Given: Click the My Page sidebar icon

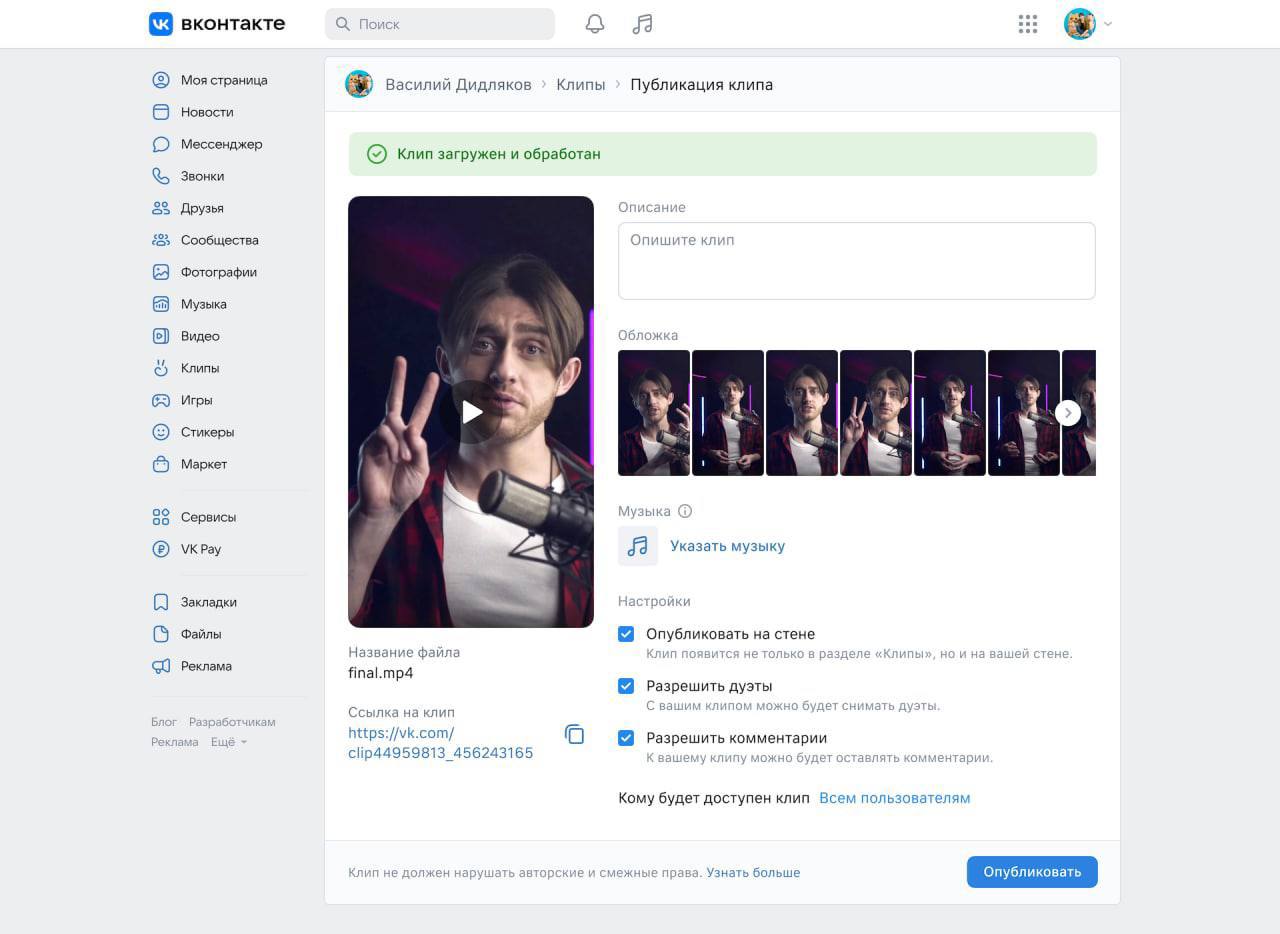Looking at the screenshot, I should click(x=161, y=80).
